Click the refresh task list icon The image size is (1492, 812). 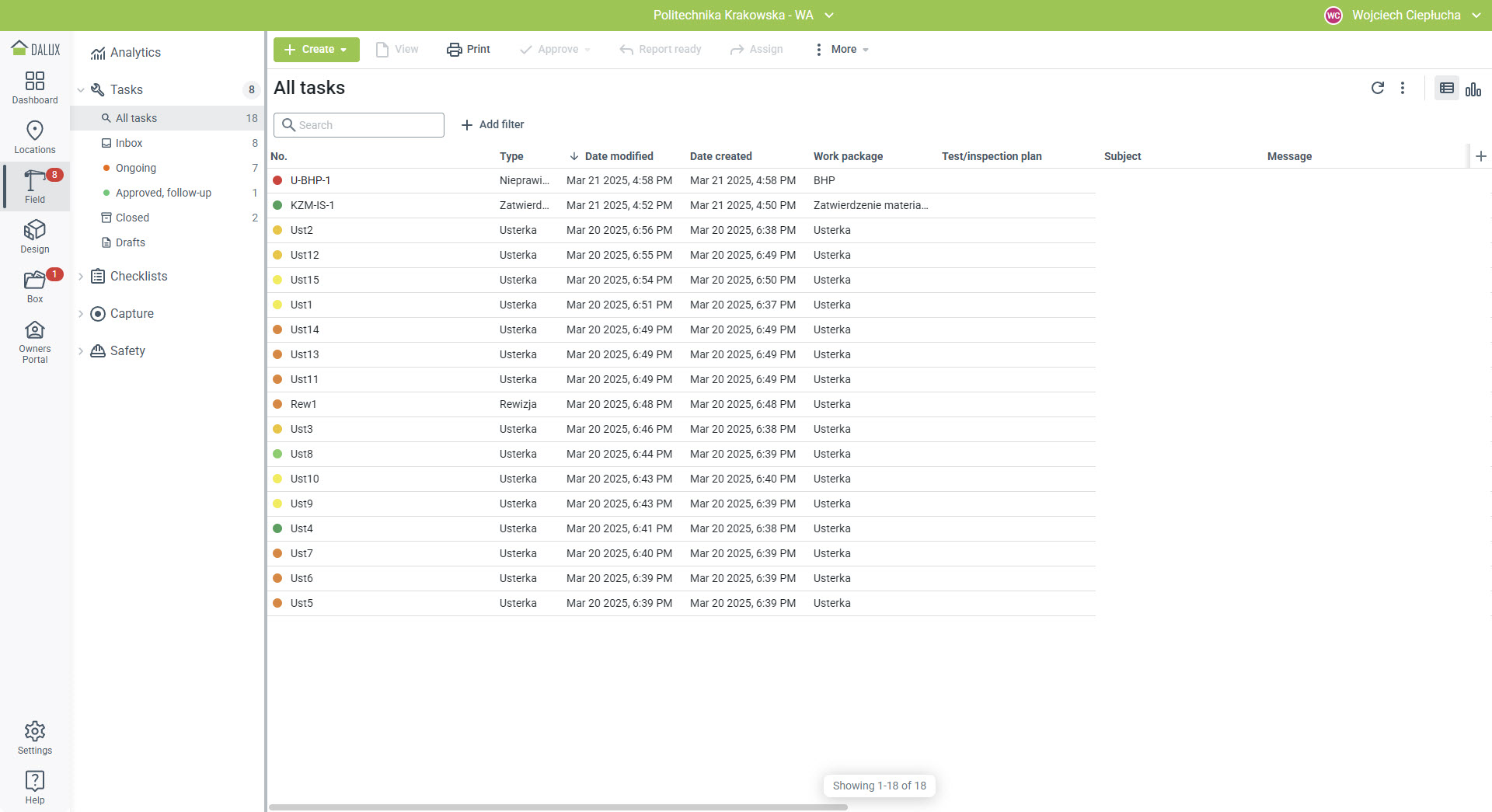coord(1377,88)
